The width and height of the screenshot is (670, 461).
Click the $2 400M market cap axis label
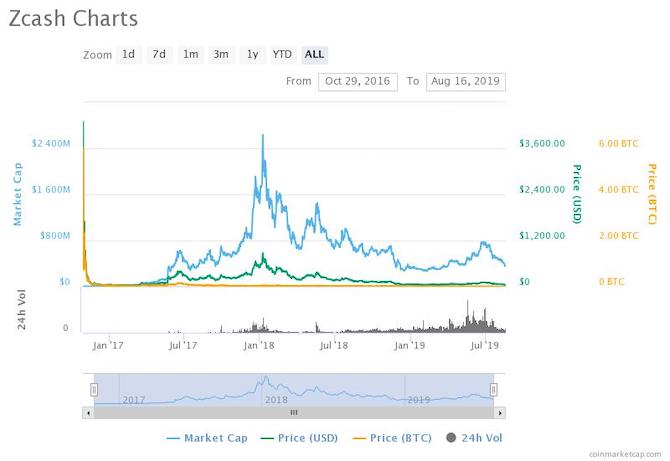click(x=51, y=144)
